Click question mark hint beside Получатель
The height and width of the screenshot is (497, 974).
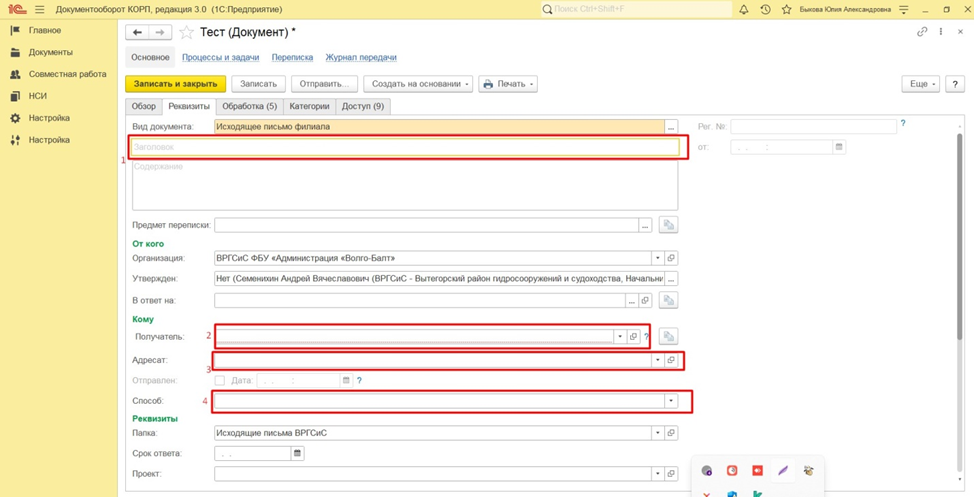point(646,337)
